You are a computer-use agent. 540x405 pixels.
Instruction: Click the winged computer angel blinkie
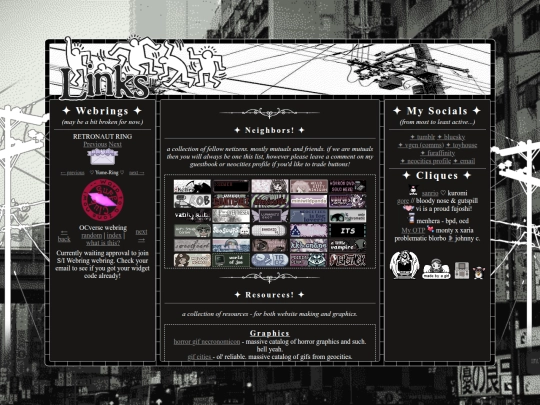405,264
